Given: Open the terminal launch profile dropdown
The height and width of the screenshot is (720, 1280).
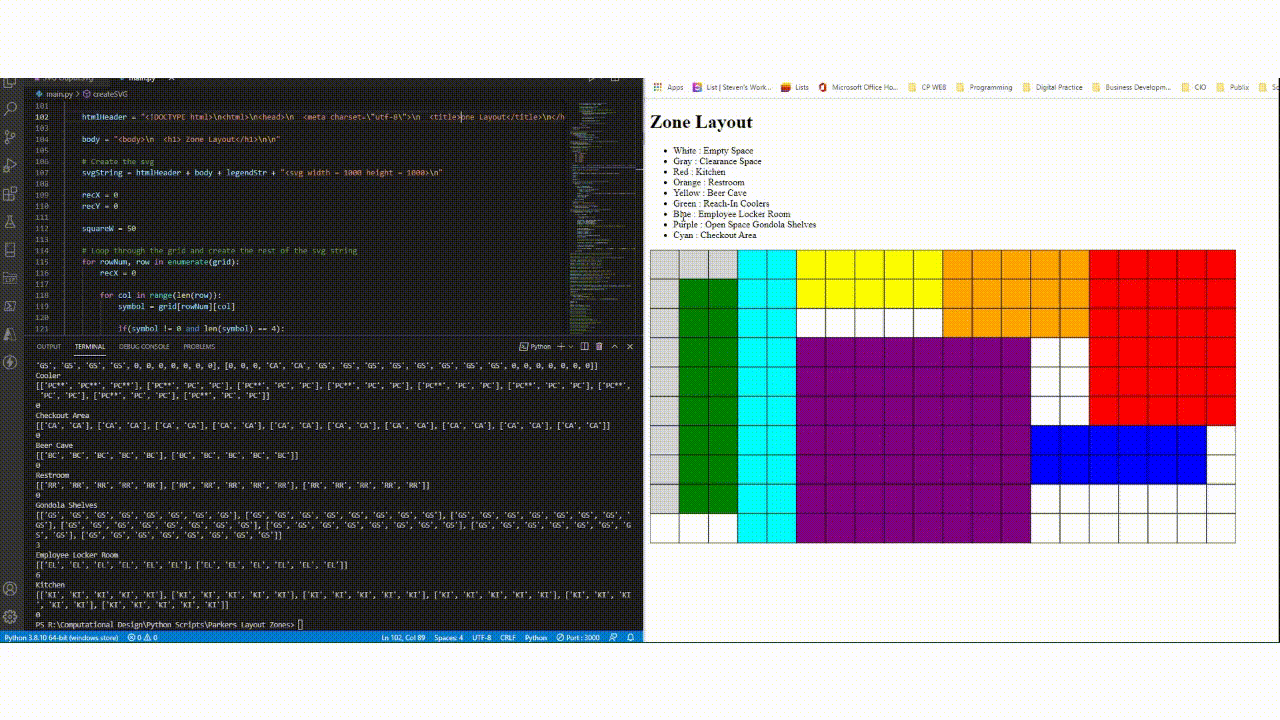Looking at the screenshot, I should [571, 346].
